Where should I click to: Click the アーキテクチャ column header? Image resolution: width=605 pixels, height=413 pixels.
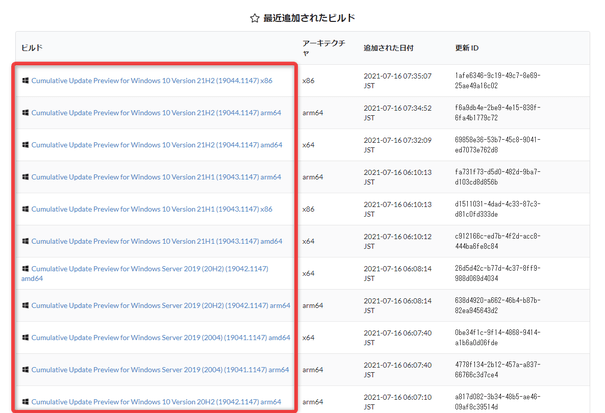pos(323,48)
